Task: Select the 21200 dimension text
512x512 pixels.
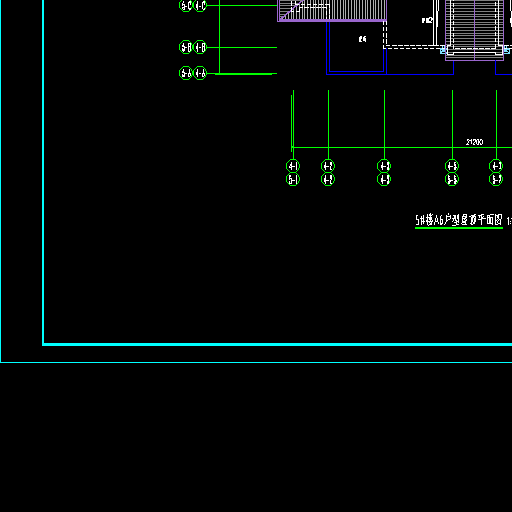Action: 474,142
